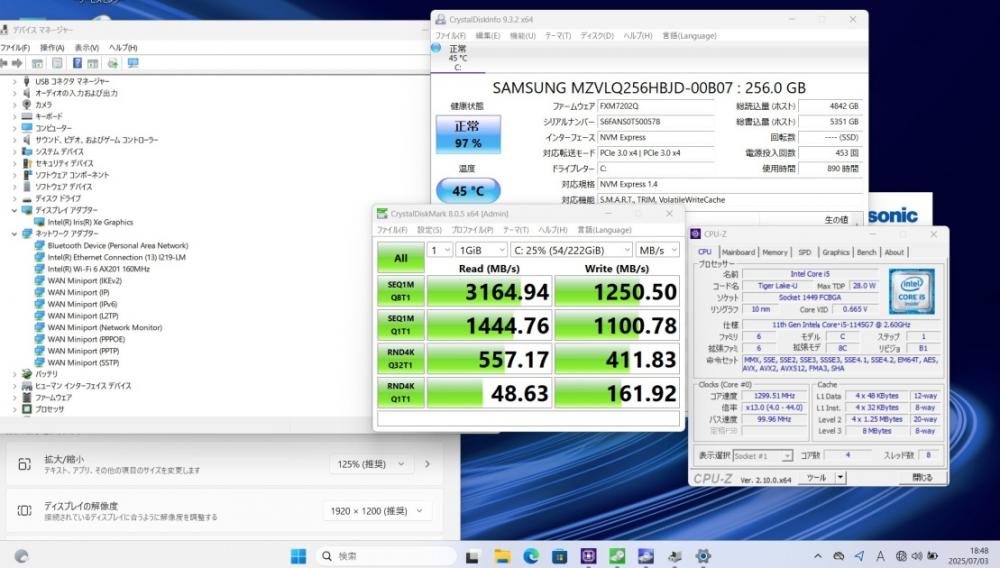The image size is (1000, 568).
Task: Open プロファイル(P) menu in CrystalDiskMark
Action: click(472, 230)
